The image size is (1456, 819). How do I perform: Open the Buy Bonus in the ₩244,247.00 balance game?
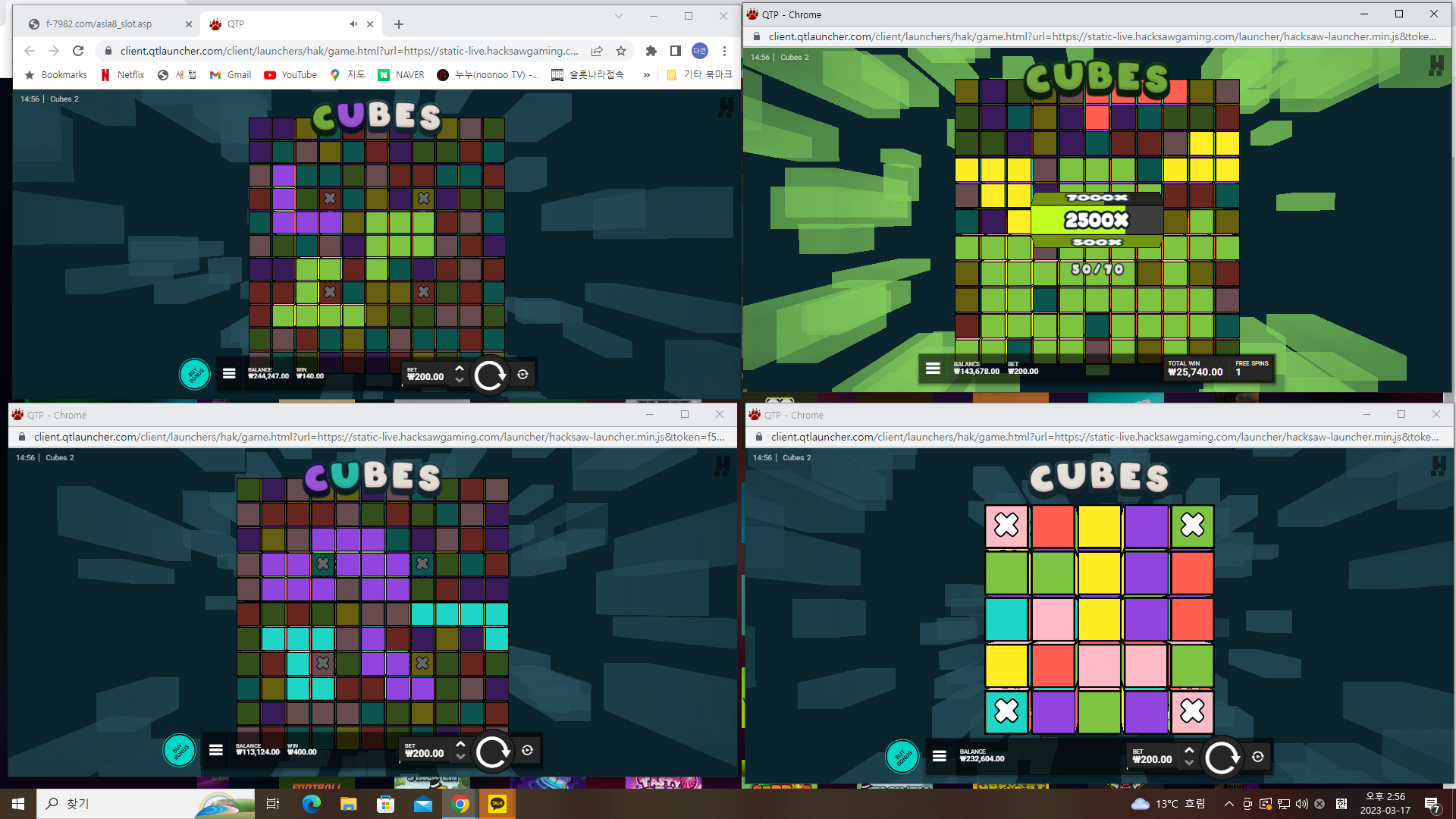[194, 374]
